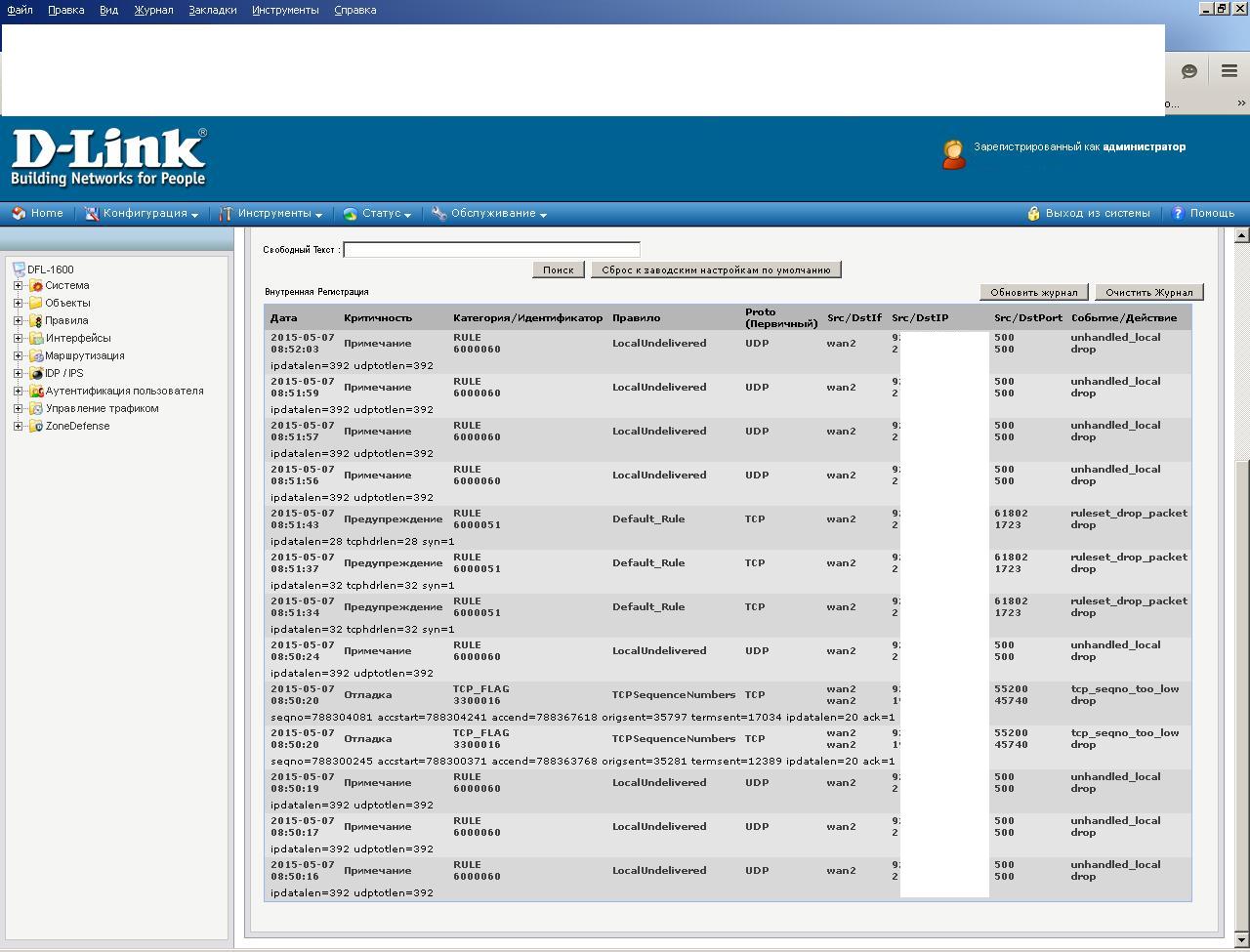
Task: Open the Инструменты menu in browser menu bar
Action: click(285, 10)
